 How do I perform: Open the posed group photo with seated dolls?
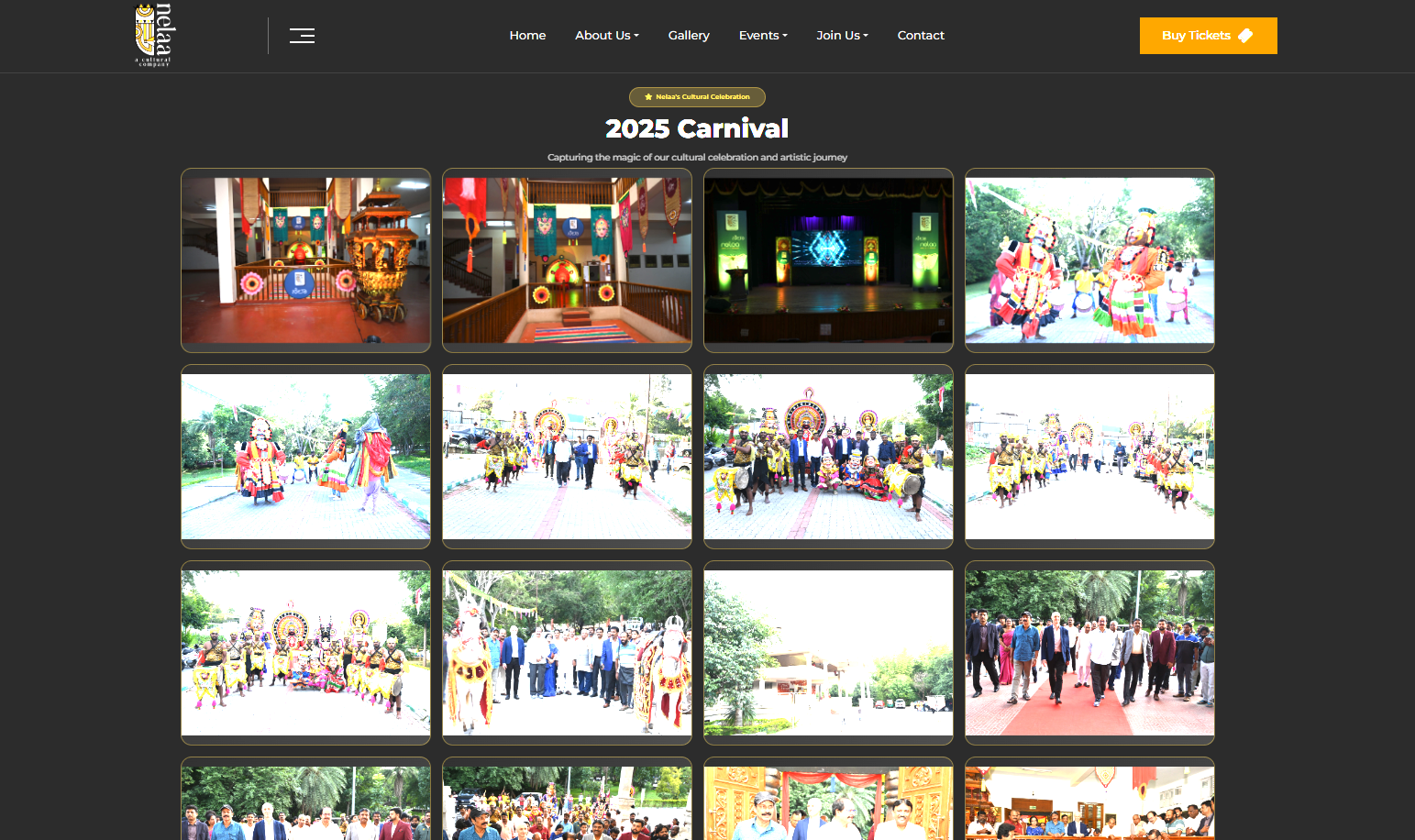click(828, 457)
